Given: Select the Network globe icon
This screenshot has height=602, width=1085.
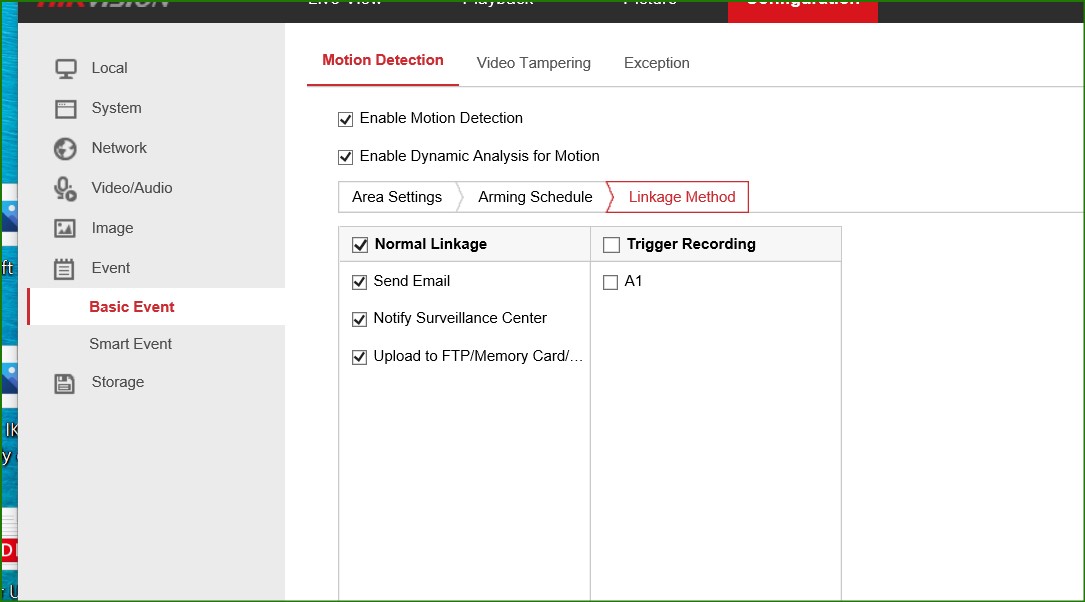Looking at the screenshot, I should [65, 149].
